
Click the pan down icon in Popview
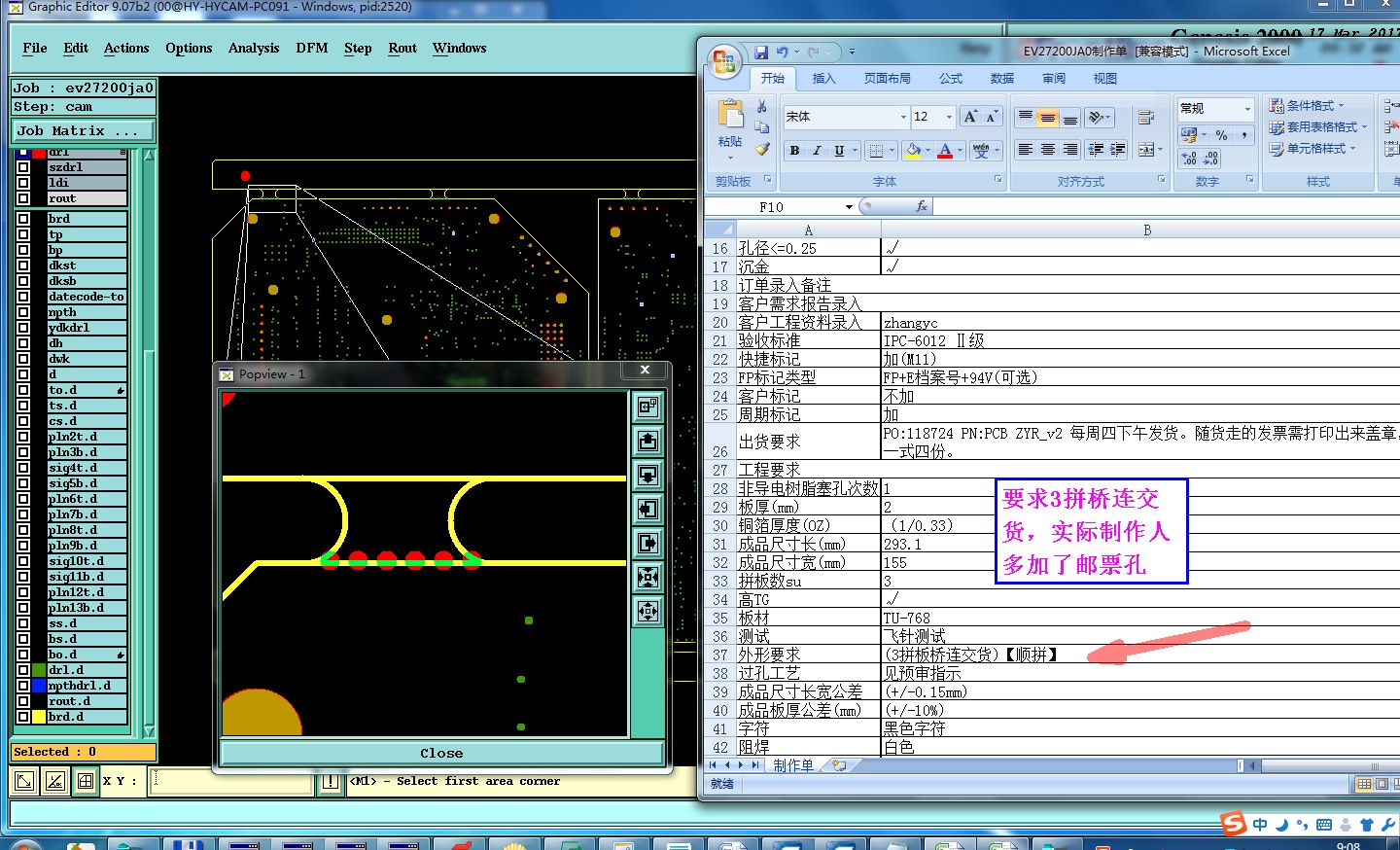point(647,476)
